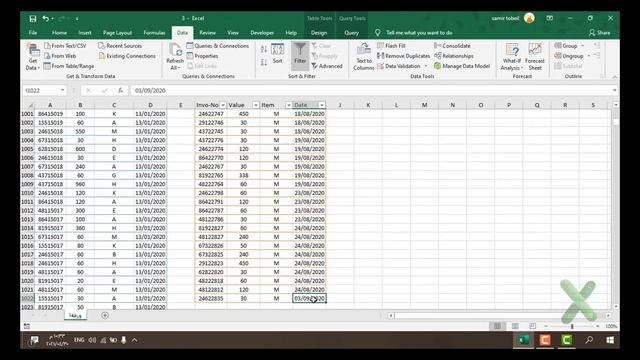Open Manage Data Model
This screenshot has width=640, height=360.
462,66
